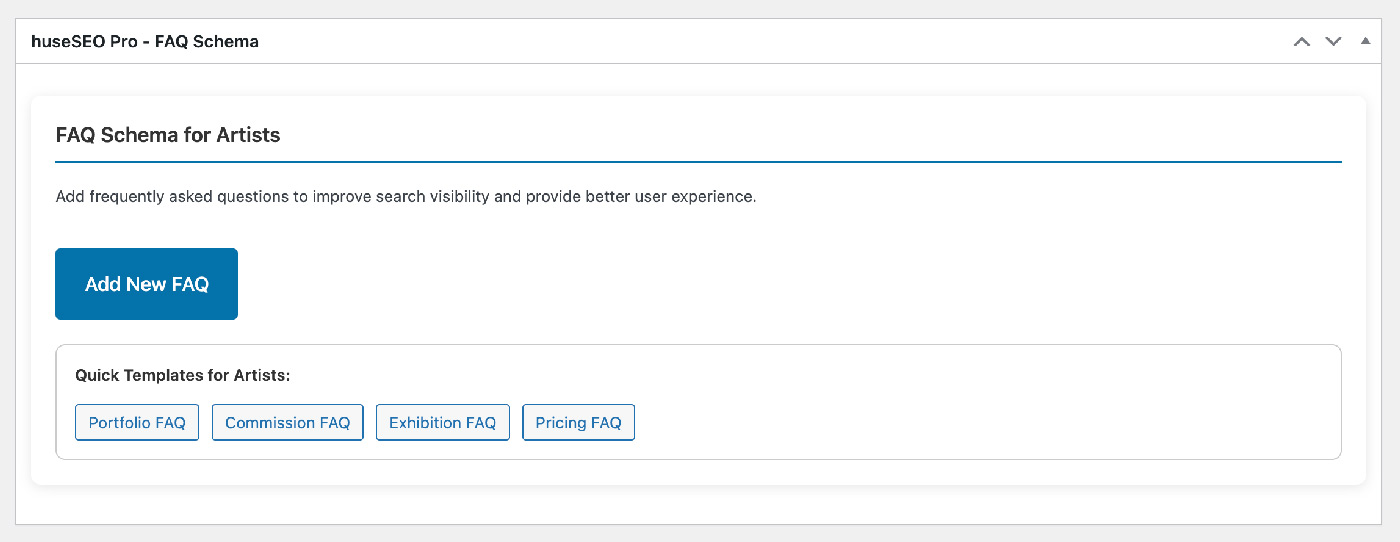Click the description text about search visibility

click(x=405, y=196)
